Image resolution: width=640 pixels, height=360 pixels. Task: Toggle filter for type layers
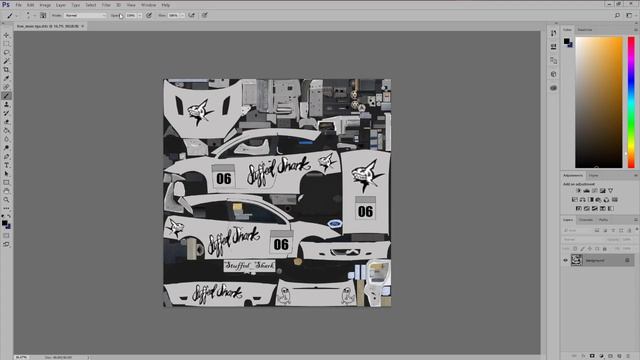coord(613,231)
